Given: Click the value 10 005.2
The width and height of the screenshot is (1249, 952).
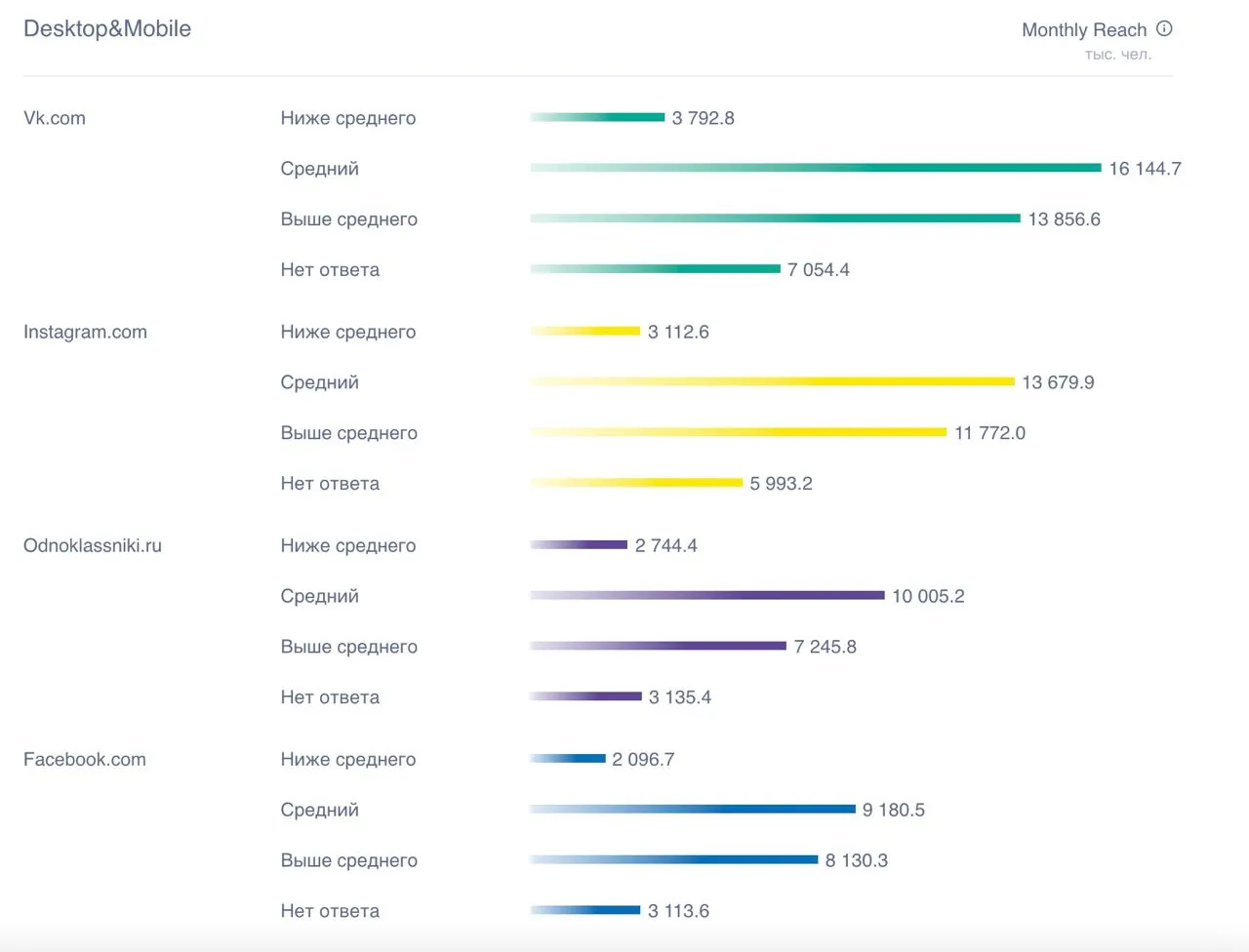Looking at the screenshot, I should [928, 596].
